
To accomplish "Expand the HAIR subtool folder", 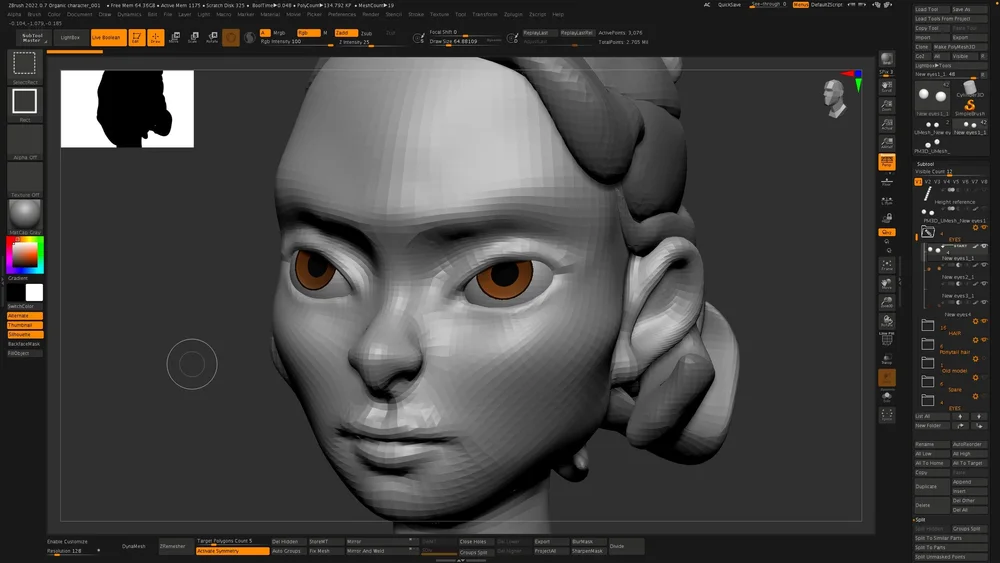I will point(927,326).
